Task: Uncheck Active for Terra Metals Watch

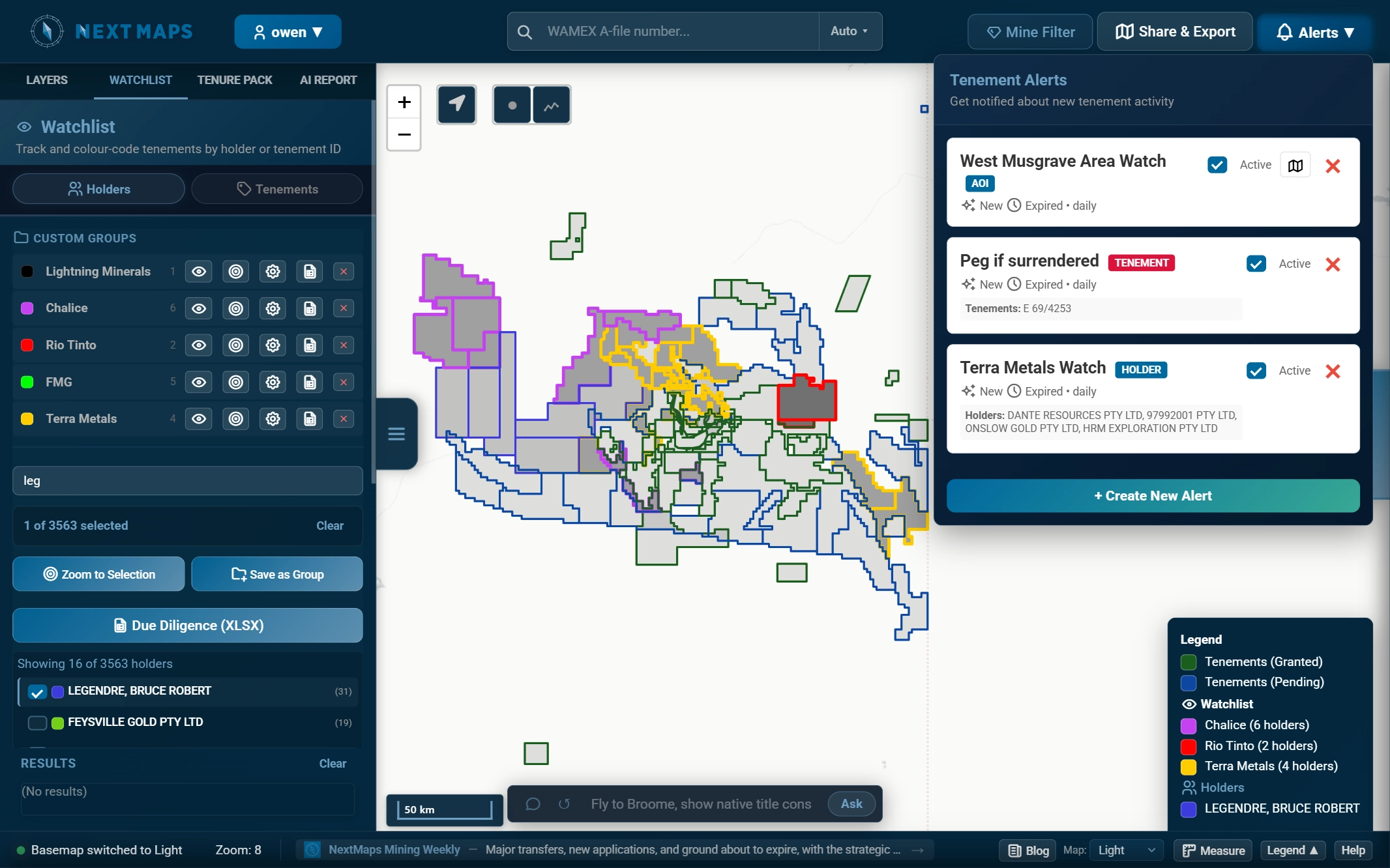Action: point(1256,370)
